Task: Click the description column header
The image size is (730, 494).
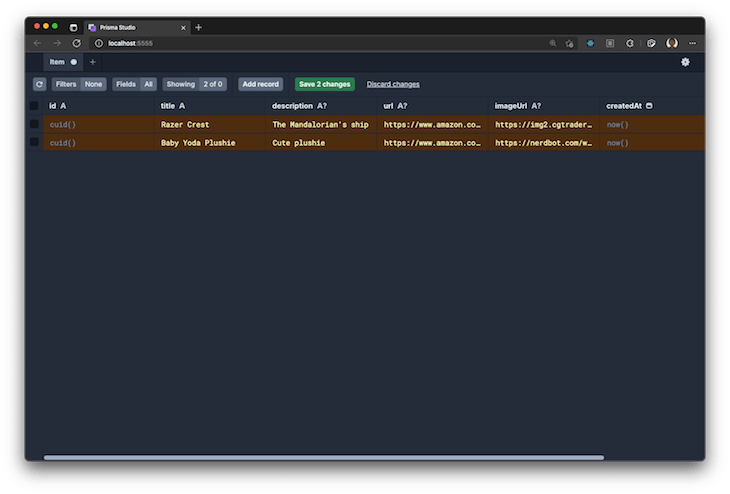Action: point(321,106)
